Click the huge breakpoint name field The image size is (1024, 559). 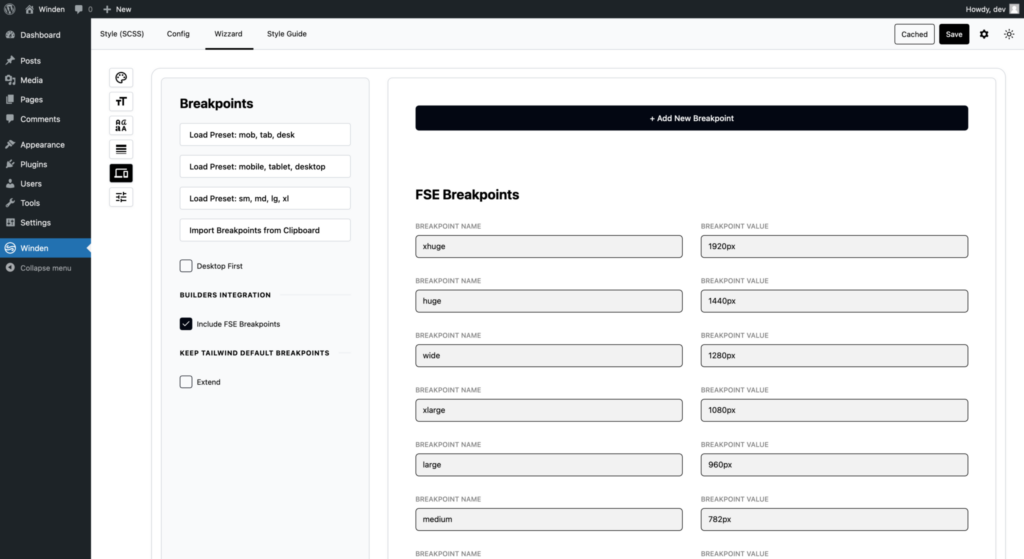[x=549, y=301]
